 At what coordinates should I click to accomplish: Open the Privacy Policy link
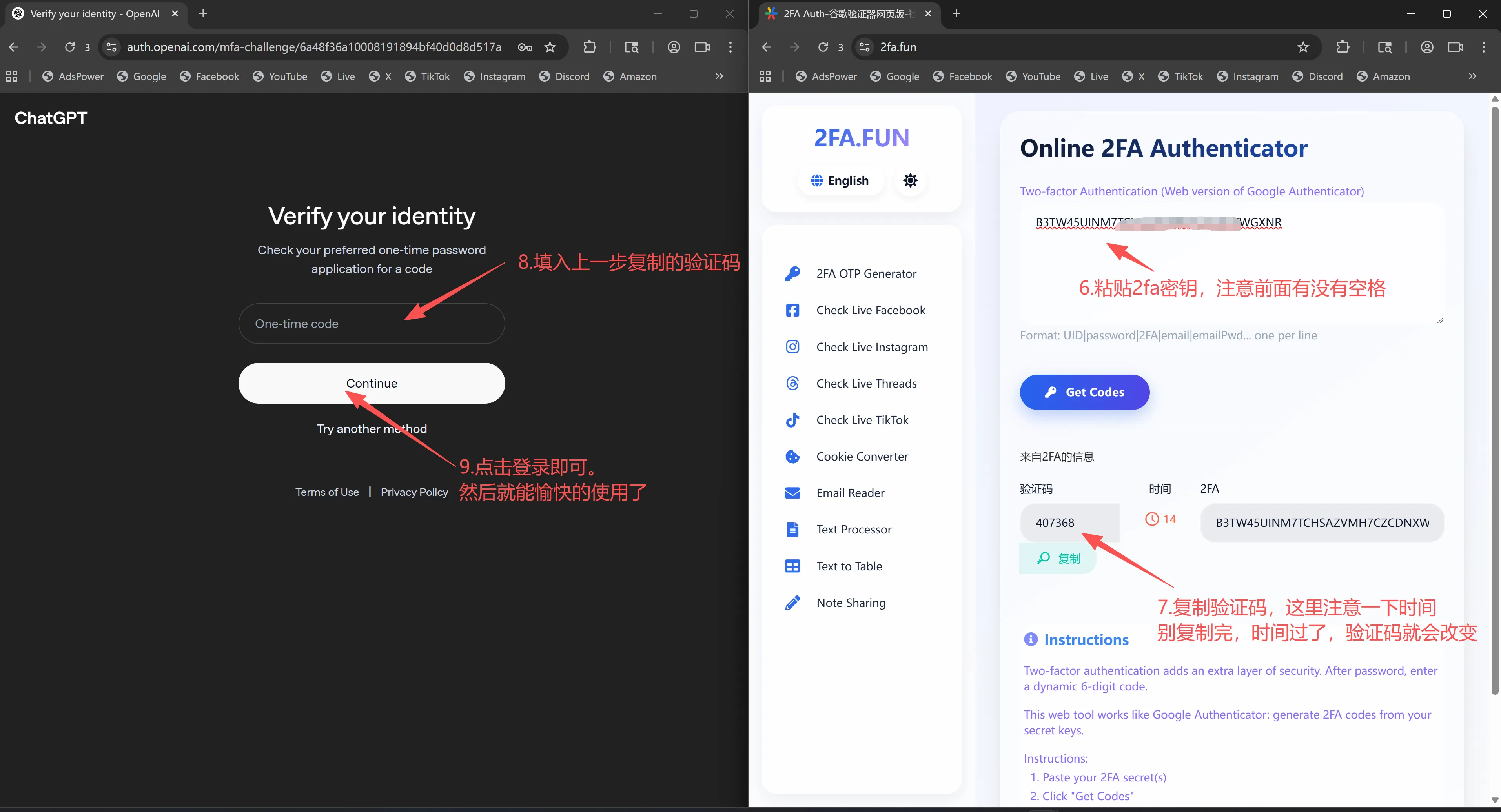tap(414, 492)
